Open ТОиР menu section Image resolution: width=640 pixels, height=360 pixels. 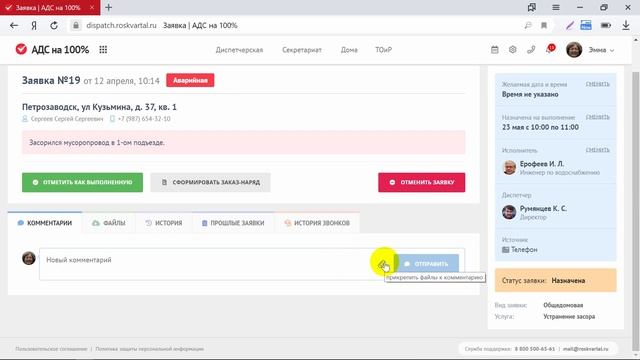[x=383, y=50]
